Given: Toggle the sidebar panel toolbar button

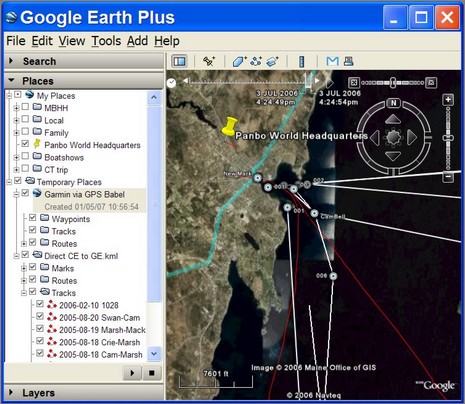Looking at the screenshot, I should click(x=180, y=61).
